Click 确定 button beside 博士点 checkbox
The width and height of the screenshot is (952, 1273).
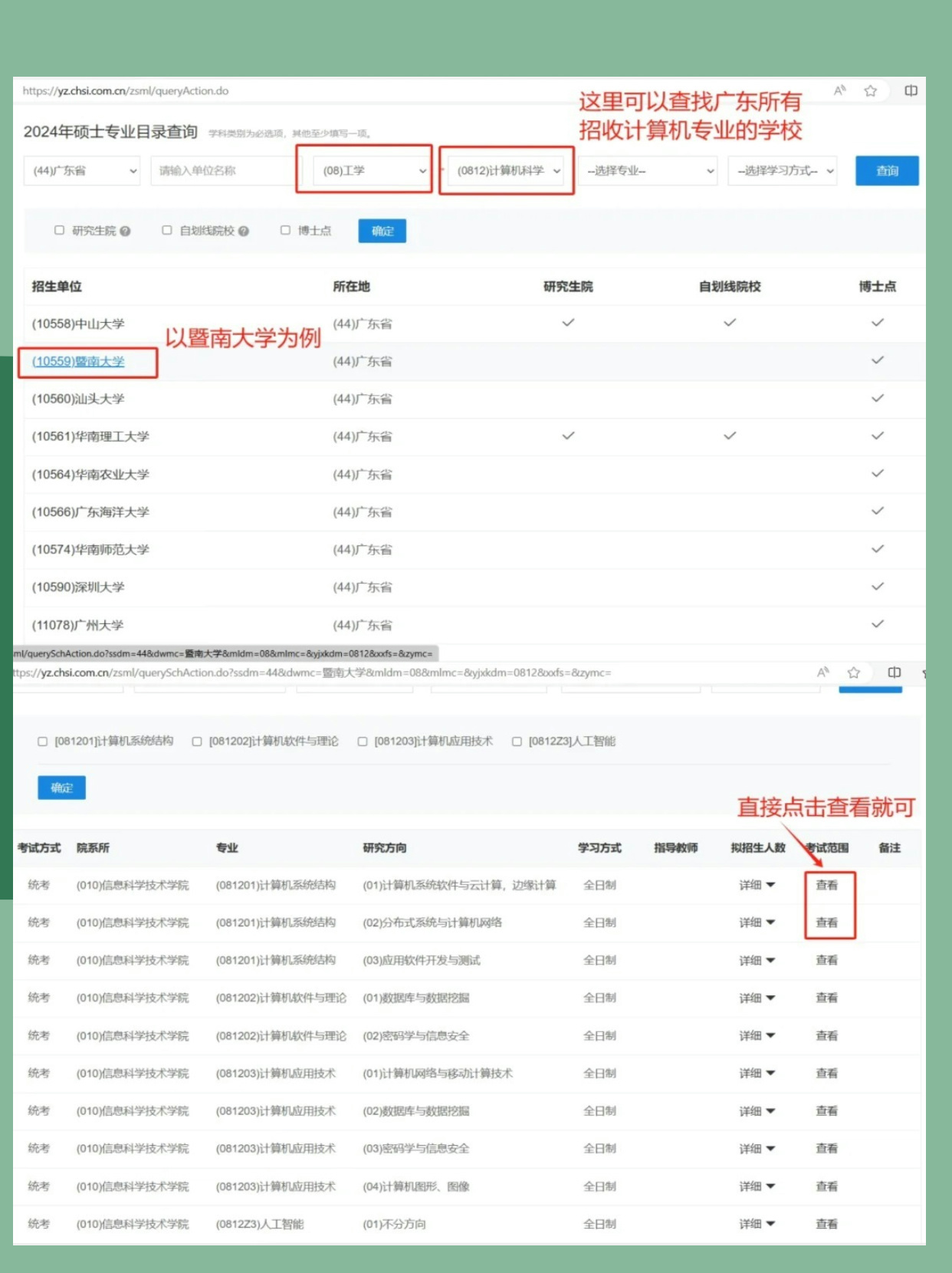tap(382, 231)
